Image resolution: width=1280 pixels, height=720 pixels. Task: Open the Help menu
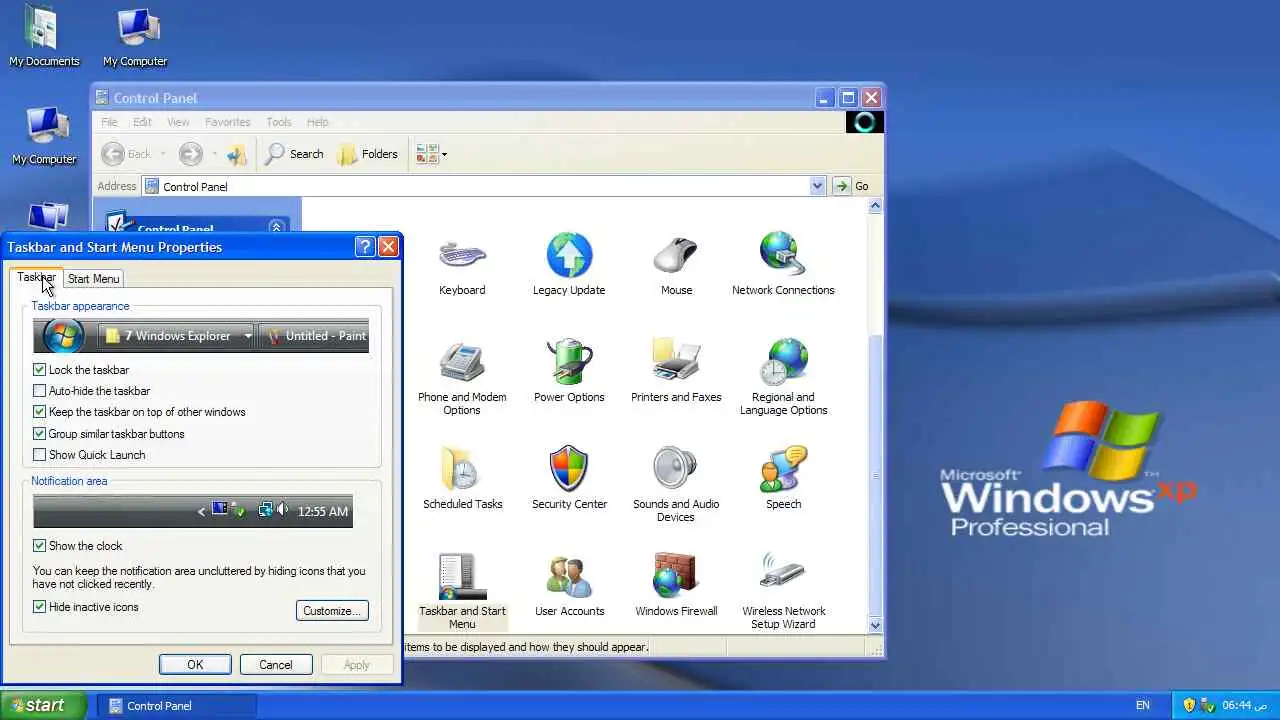pyautogui.click(x=318, y=122)
